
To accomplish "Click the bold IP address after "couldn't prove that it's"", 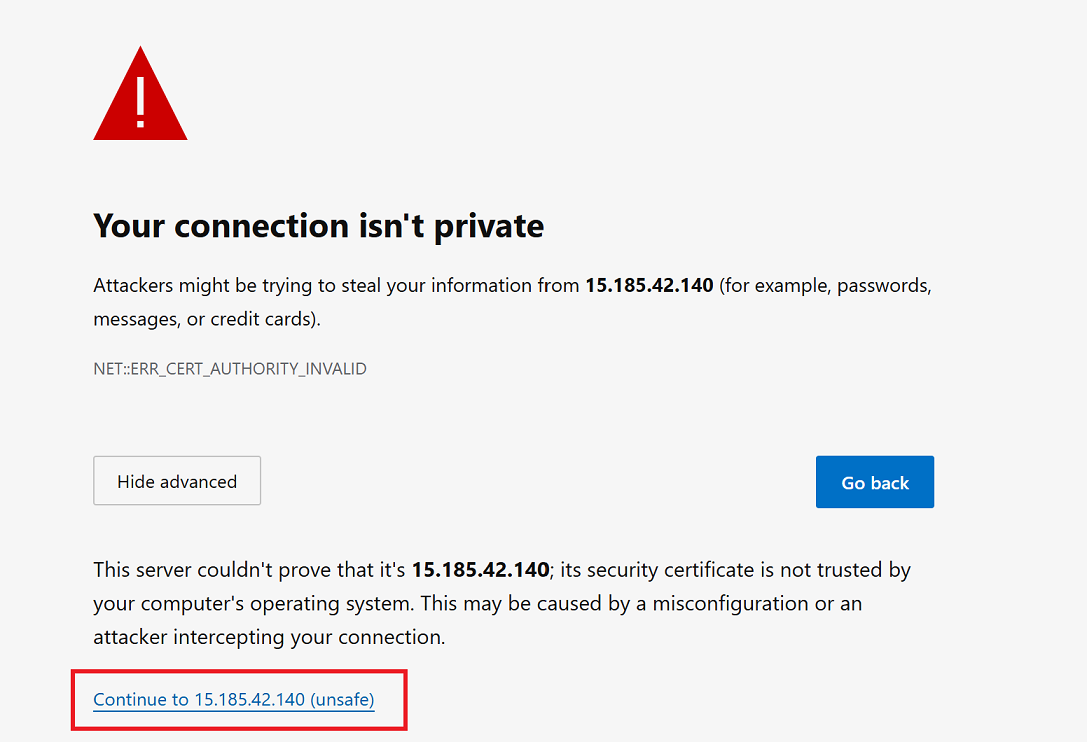I will pyautogui.click(x=480, y=570).
